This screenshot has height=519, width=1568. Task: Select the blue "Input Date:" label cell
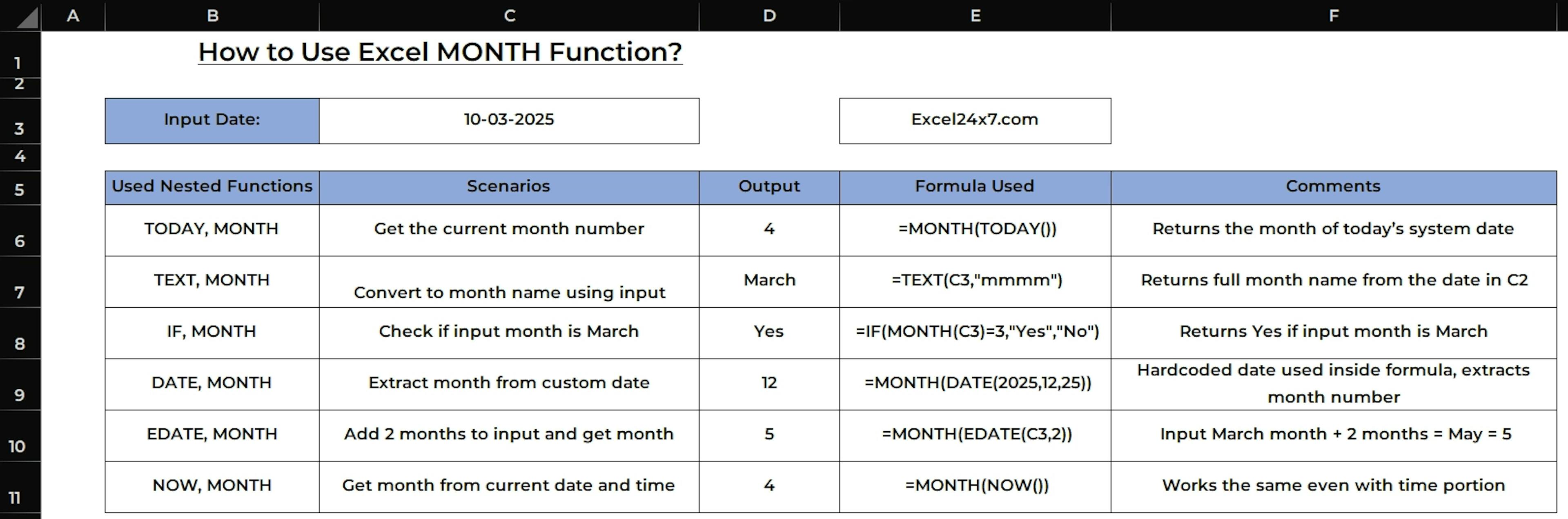pos(212,120)
